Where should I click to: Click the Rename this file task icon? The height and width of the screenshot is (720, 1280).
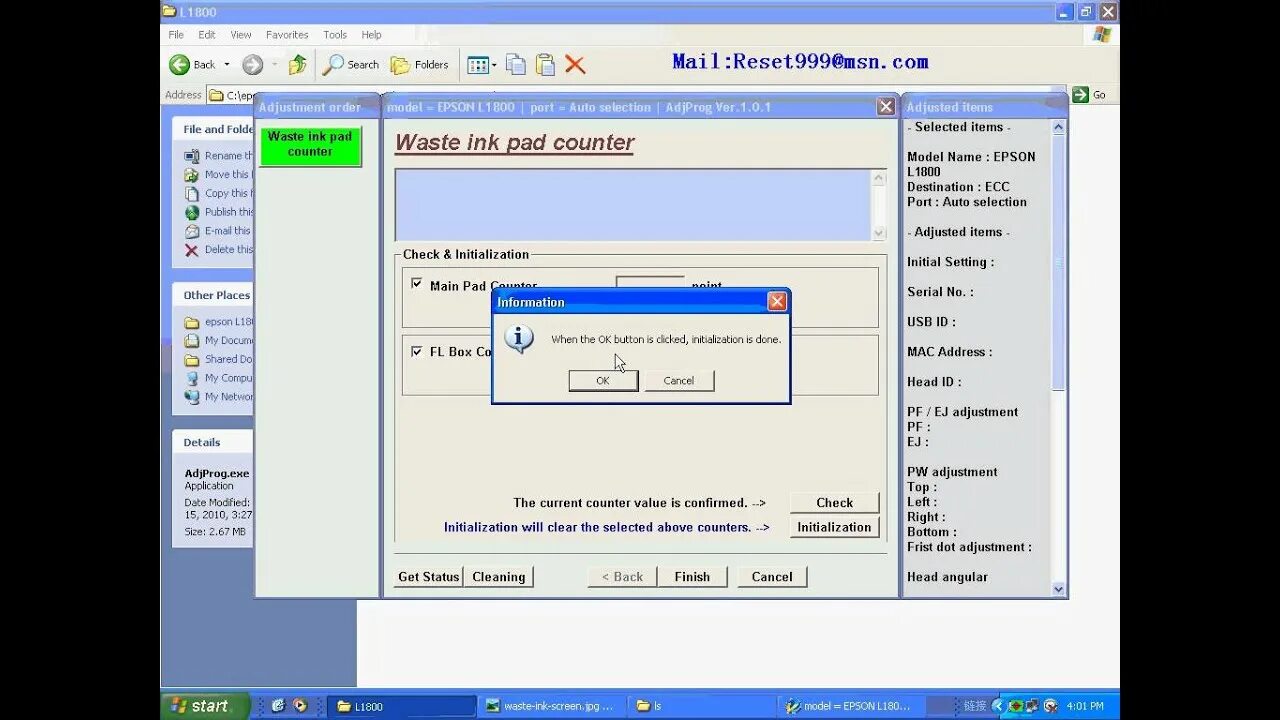tap(192, 156)
